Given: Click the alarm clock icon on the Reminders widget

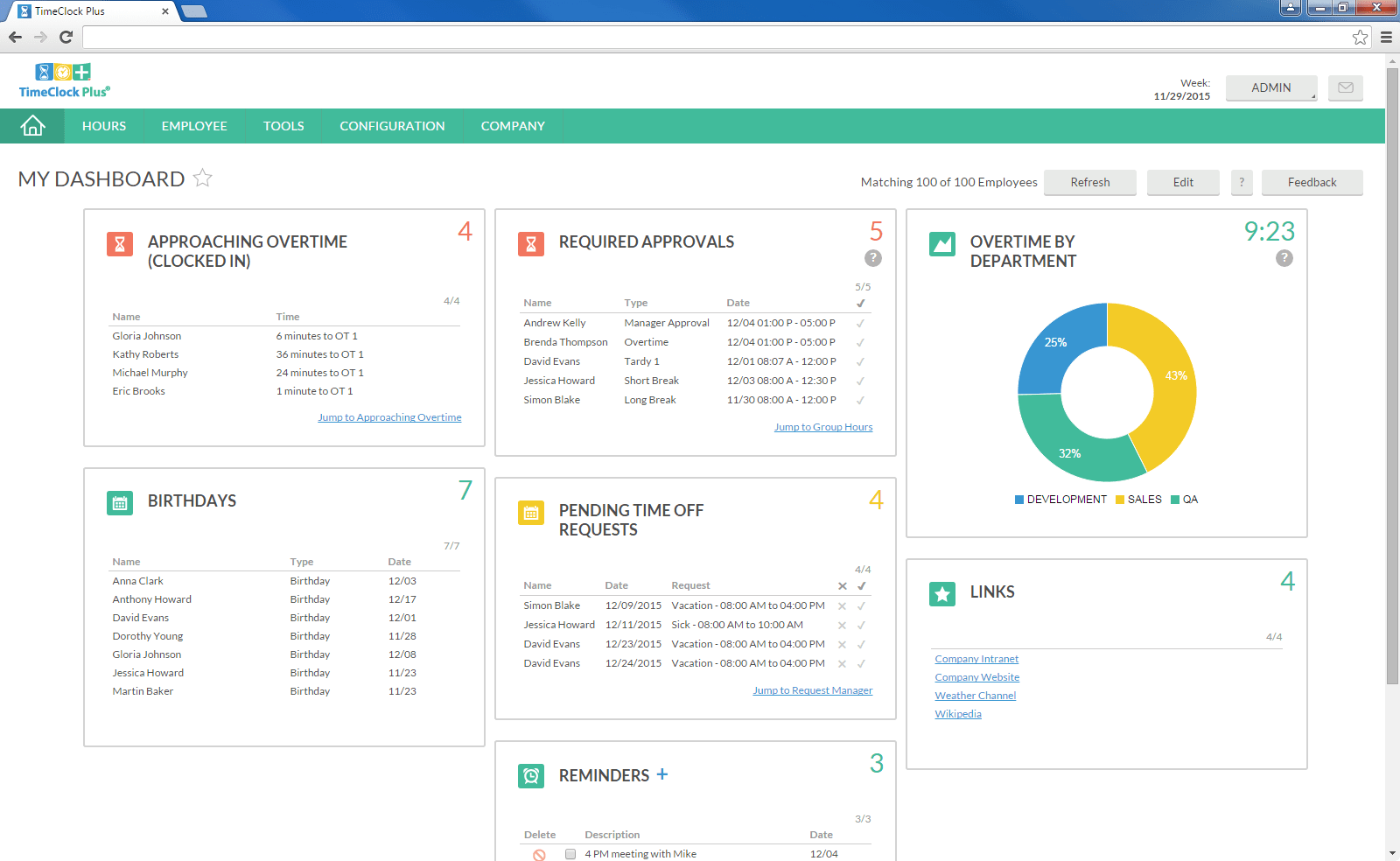Looking at the screenshot, I should tap(530, 776).
